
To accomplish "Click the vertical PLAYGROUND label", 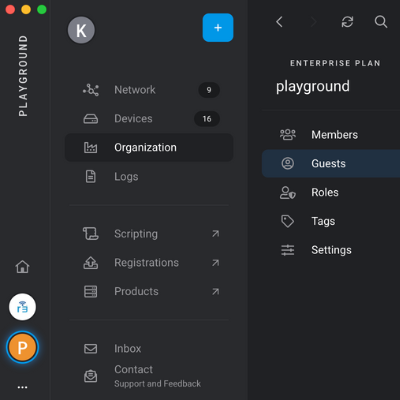I will 23,76.
